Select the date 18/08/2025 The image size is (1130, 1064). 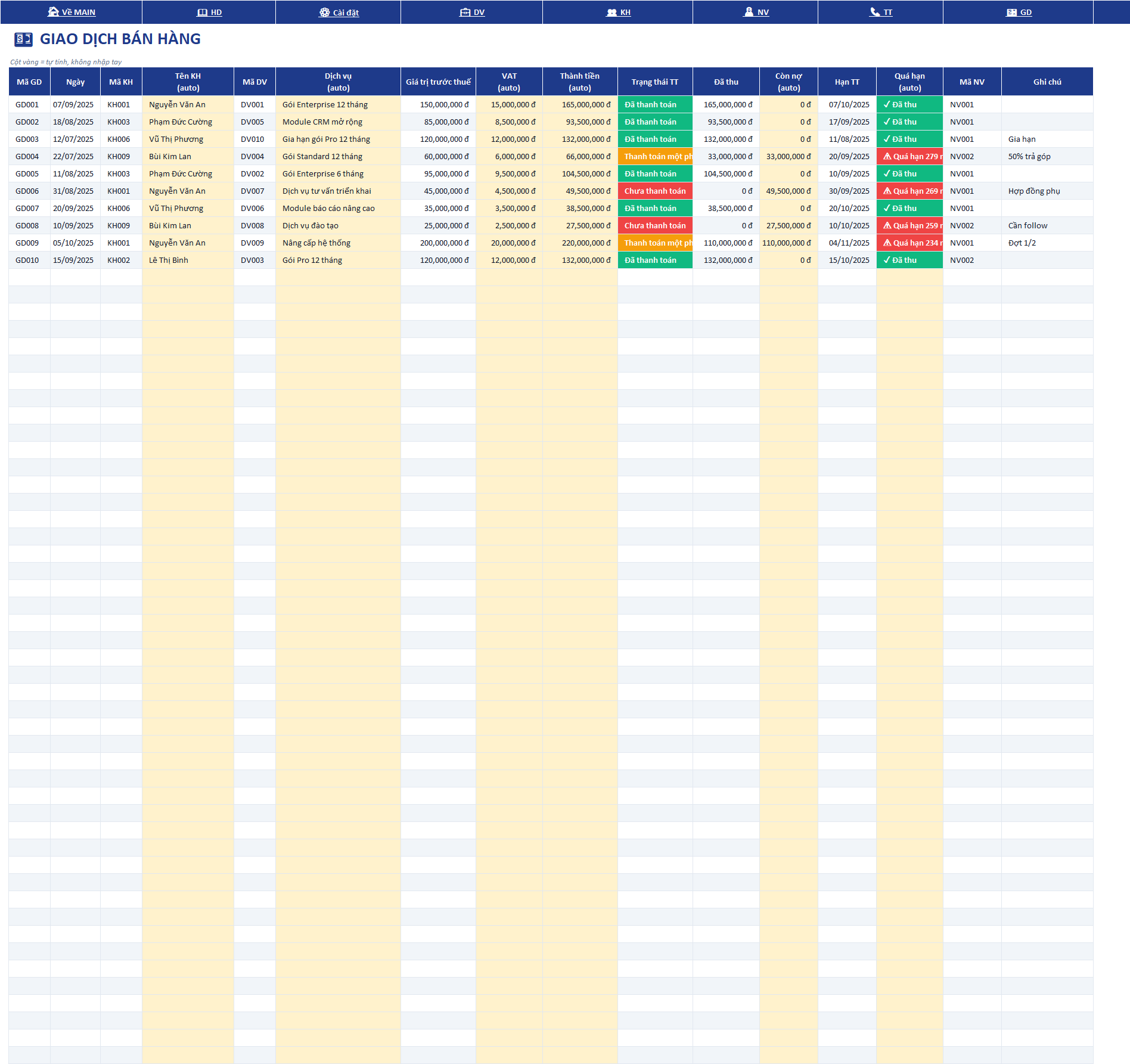(76, 122)
